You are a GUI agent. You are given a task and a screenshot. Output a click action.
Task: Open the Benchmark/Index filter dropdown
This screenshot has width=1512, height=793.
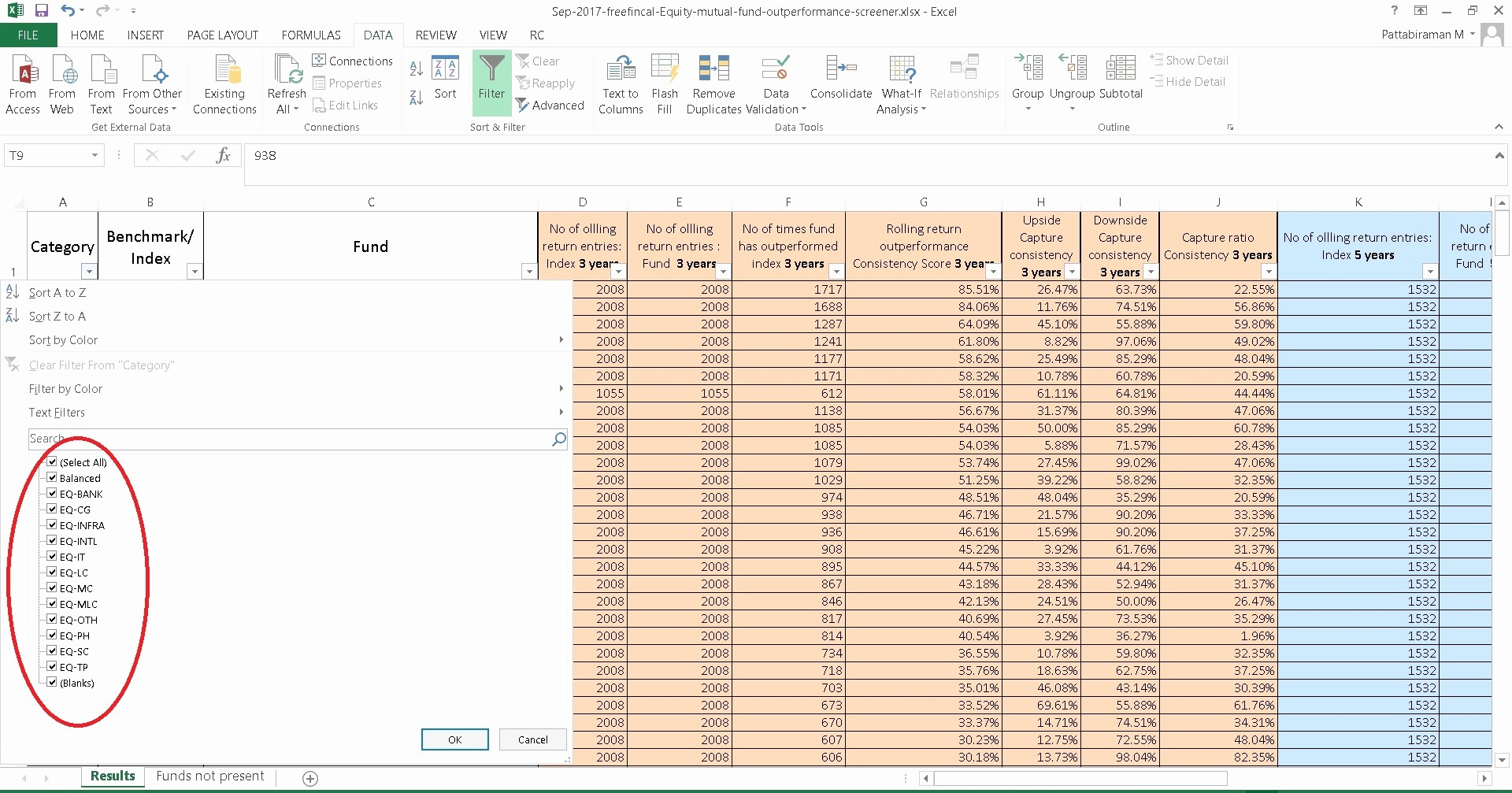(195, 272)
